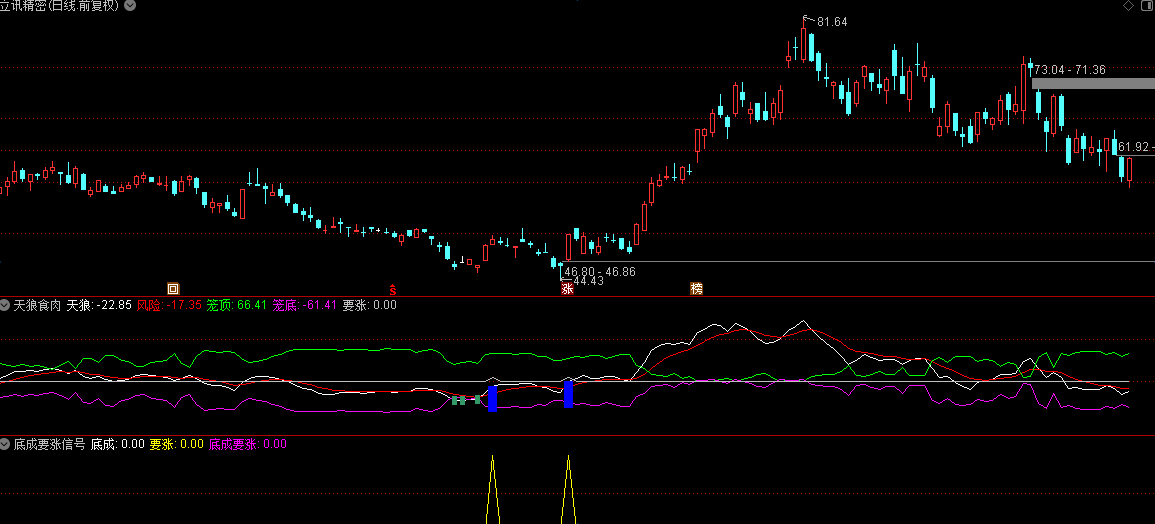Click the gray 73.04 - 71.36 gap bar
1155x524 pixels.
tap(1093, 83)
